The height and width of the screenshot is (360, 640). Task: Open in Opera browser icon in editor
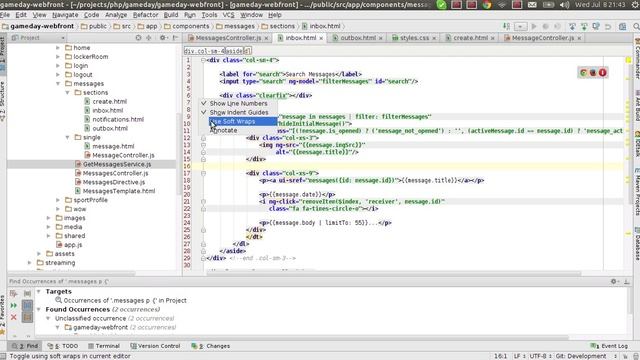coord(602,73)
